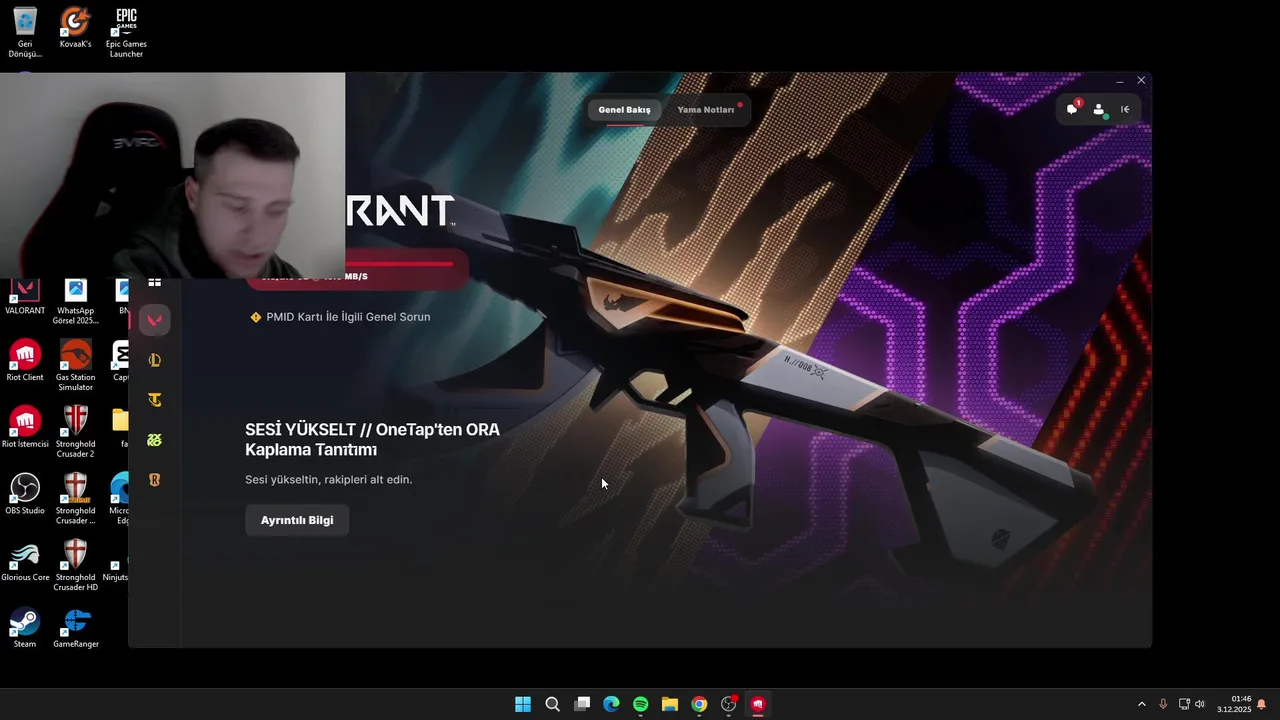Select the GameRanger desktop shortcut
Image resolution: width=1280 pixels, height=720 pixels.
click(x=76, y=628)
